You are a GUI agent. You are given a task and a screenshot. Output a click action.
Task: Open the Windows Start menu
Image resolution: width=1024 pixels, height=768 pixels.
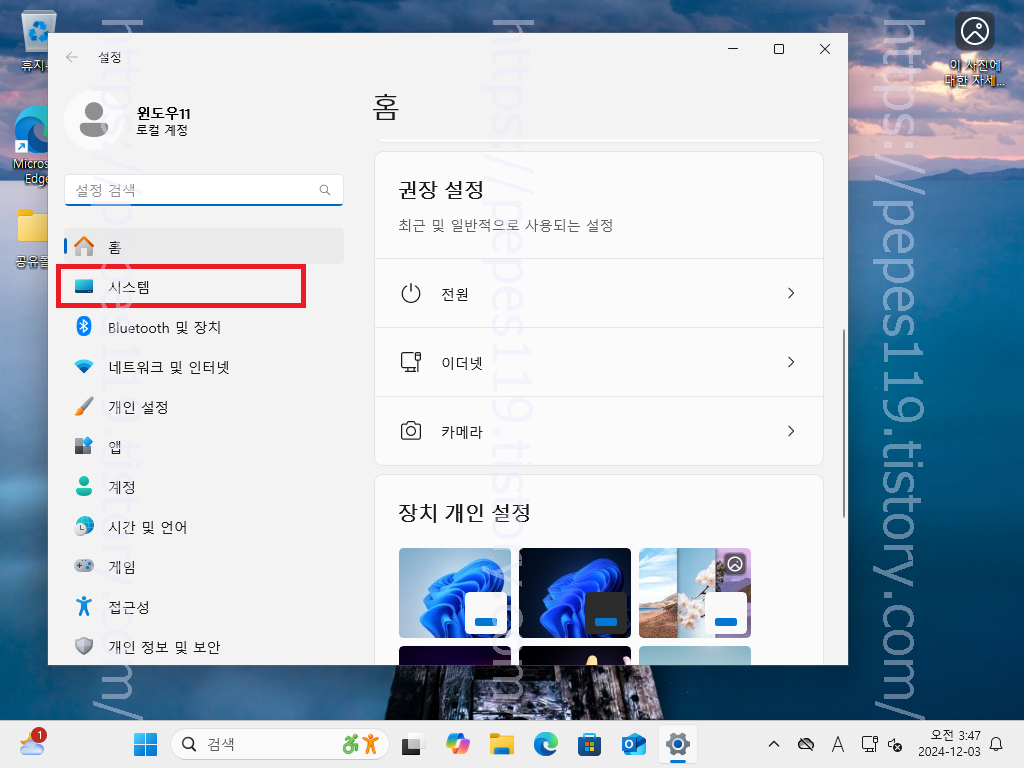145,744
